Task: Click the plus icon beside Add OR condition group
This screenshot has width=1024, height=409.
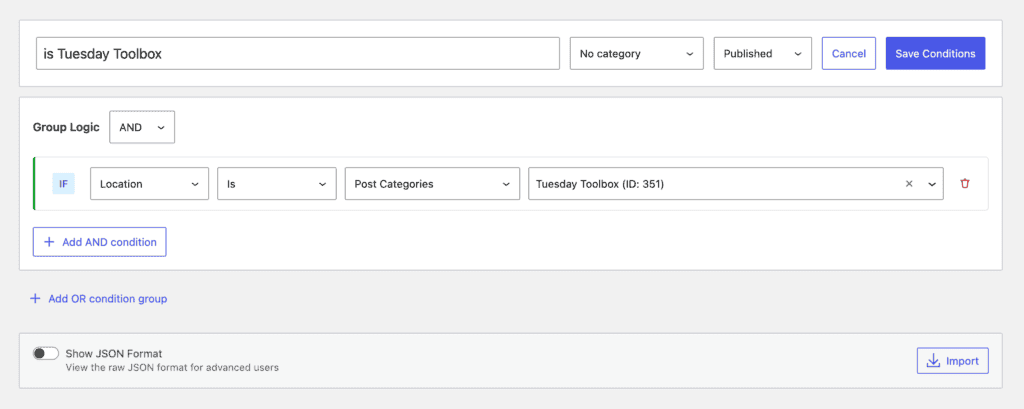Action: click(x=35, y=298)
